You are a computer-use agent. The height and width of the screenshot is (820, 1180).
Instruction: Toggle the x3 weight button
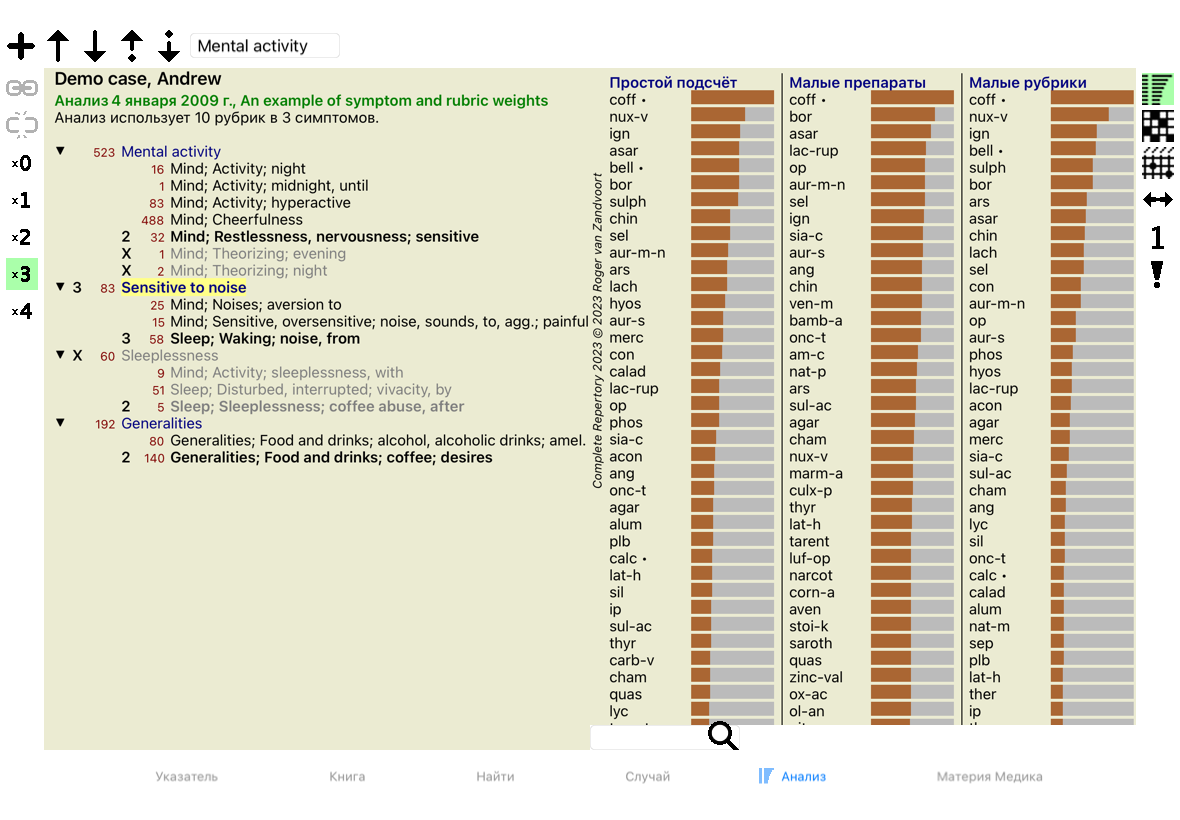point(21,274)
